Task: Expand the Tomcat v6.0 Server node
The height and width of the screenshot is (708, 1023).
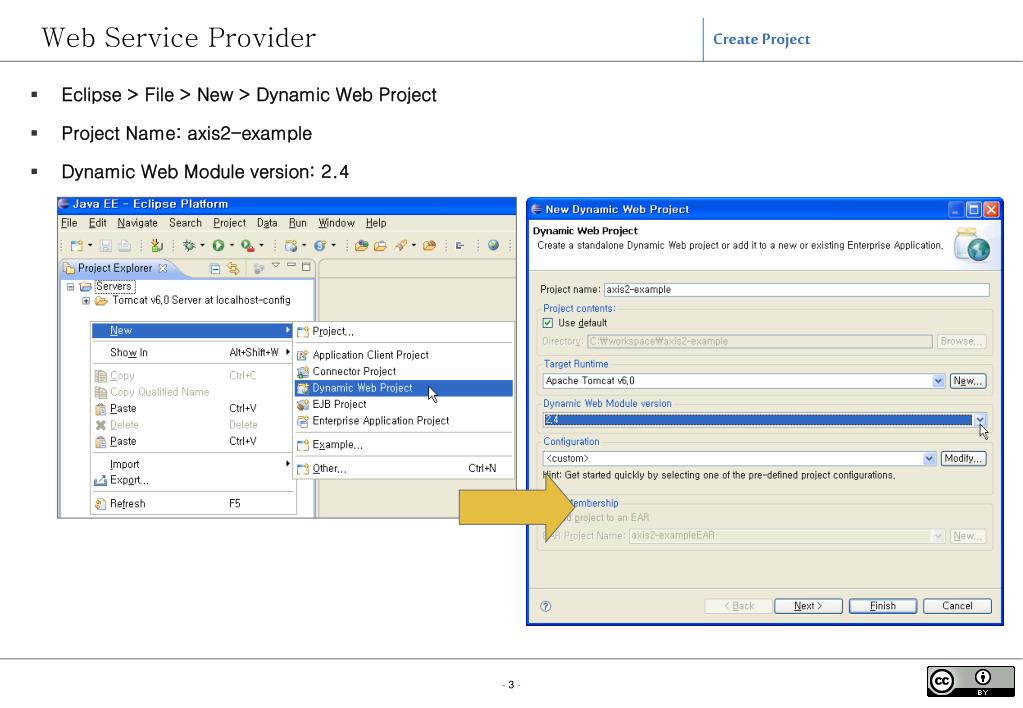Action: 85,301
